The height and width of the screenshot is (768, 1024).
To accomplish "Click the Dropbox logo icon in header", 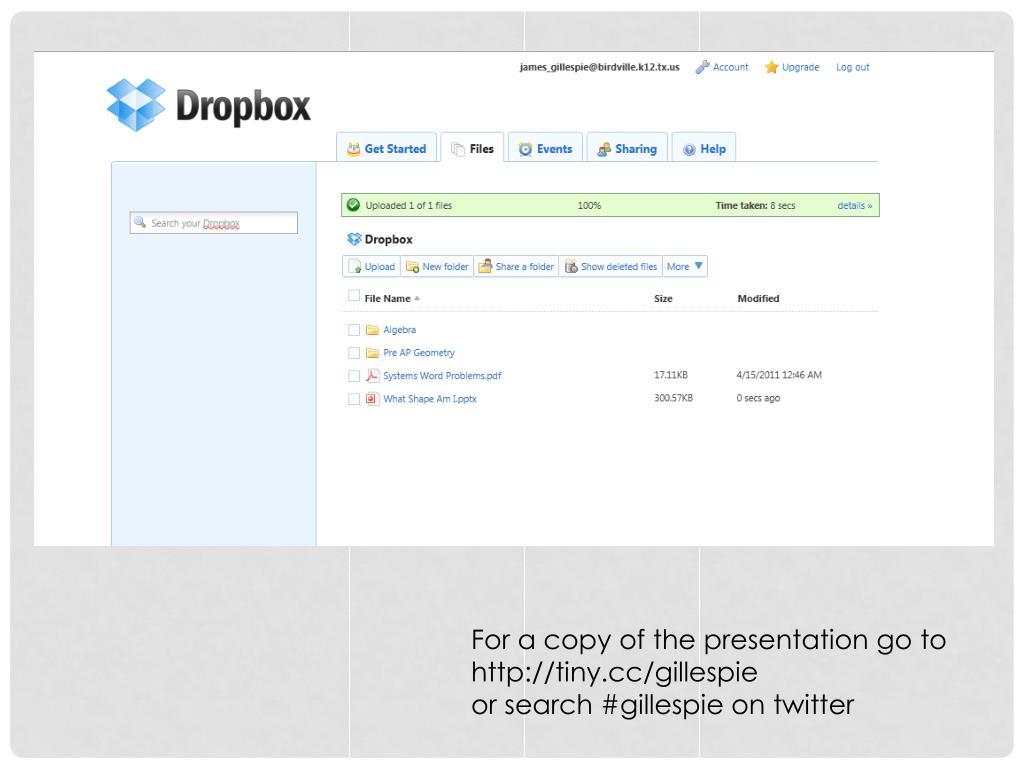I will pos(136,104).
